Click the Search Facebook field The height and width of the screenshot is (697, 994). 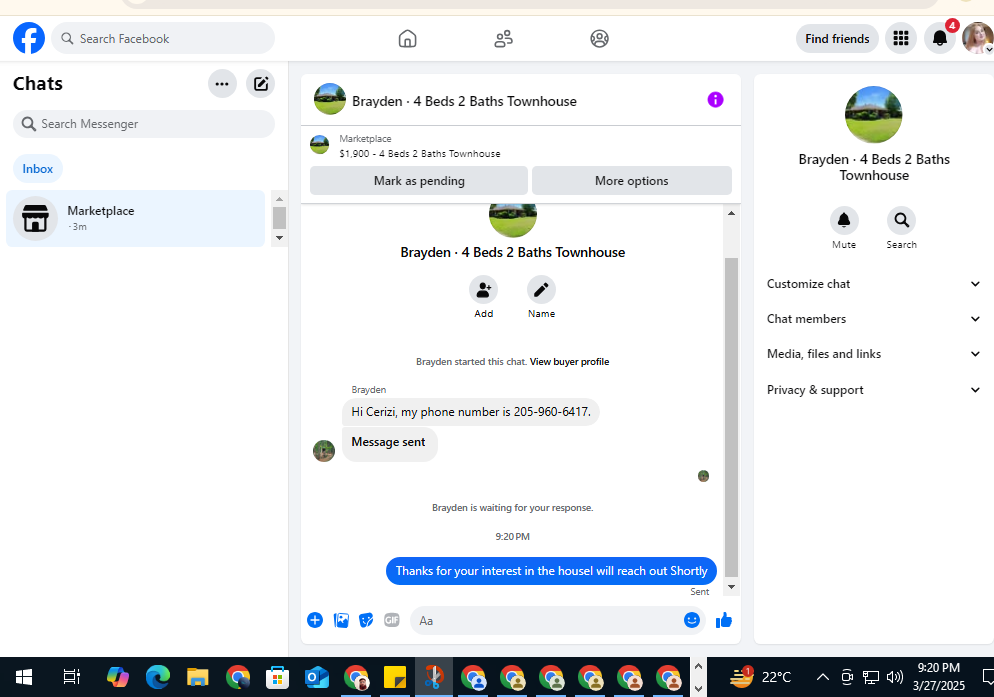click(163, 39)
